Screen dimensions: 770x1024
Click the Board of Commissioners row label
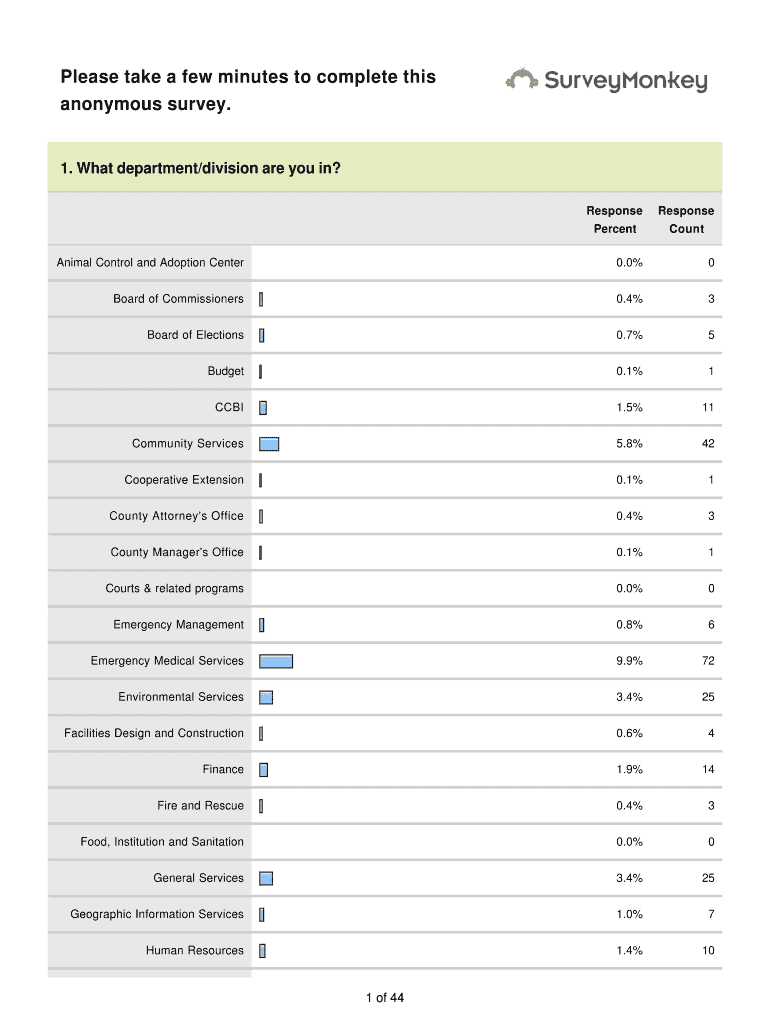178,299
